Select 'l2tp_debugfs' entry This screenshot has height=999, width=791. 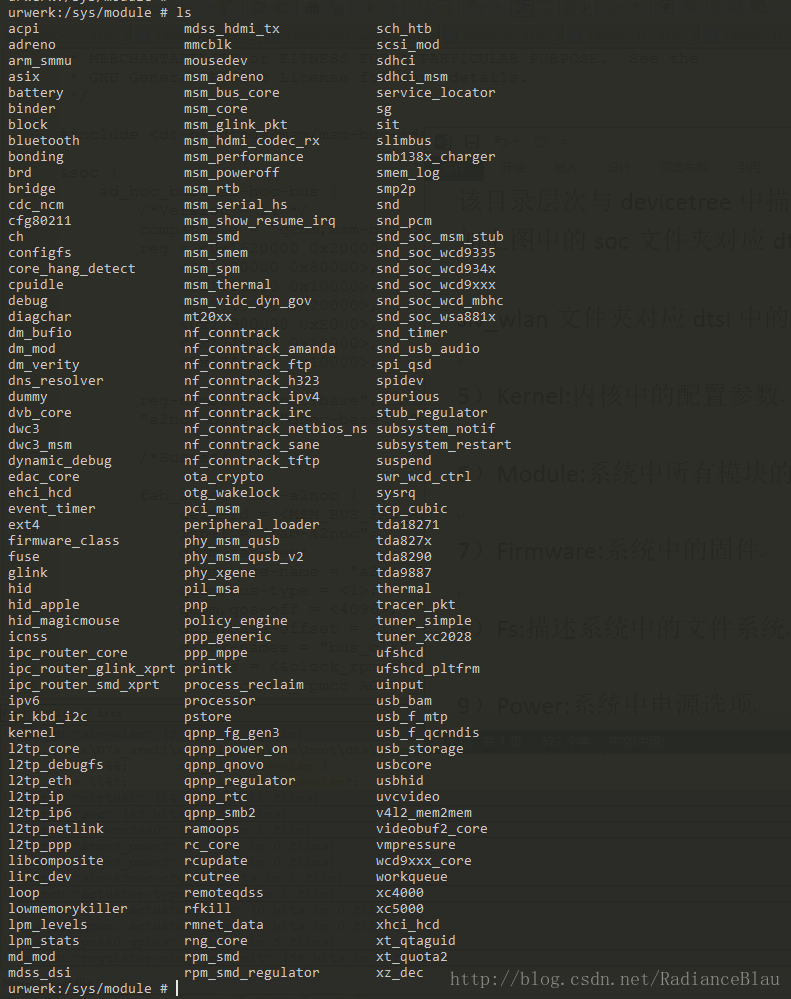(x=55, y=764)
